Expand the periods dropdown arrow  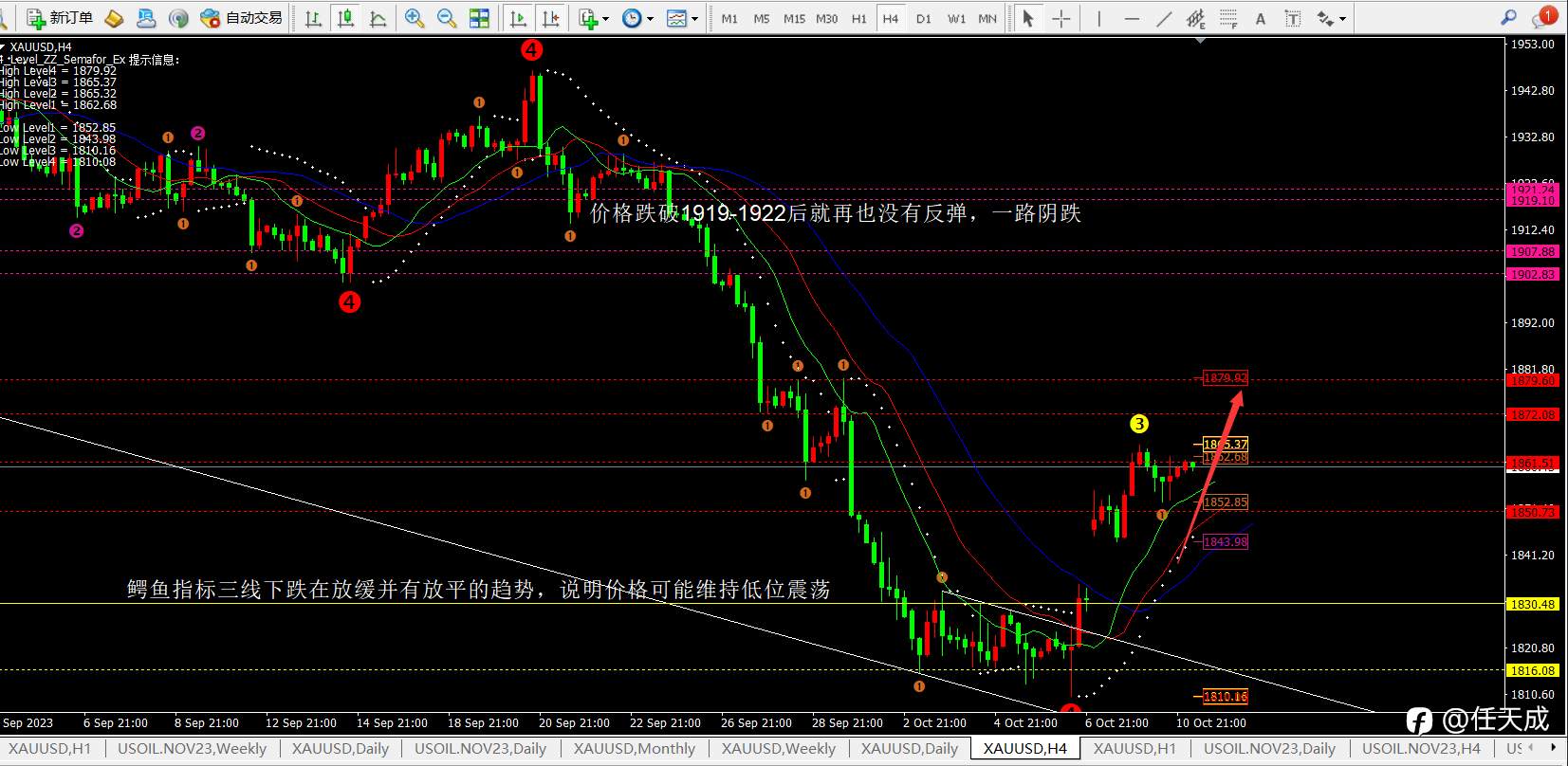coord(650,18)
